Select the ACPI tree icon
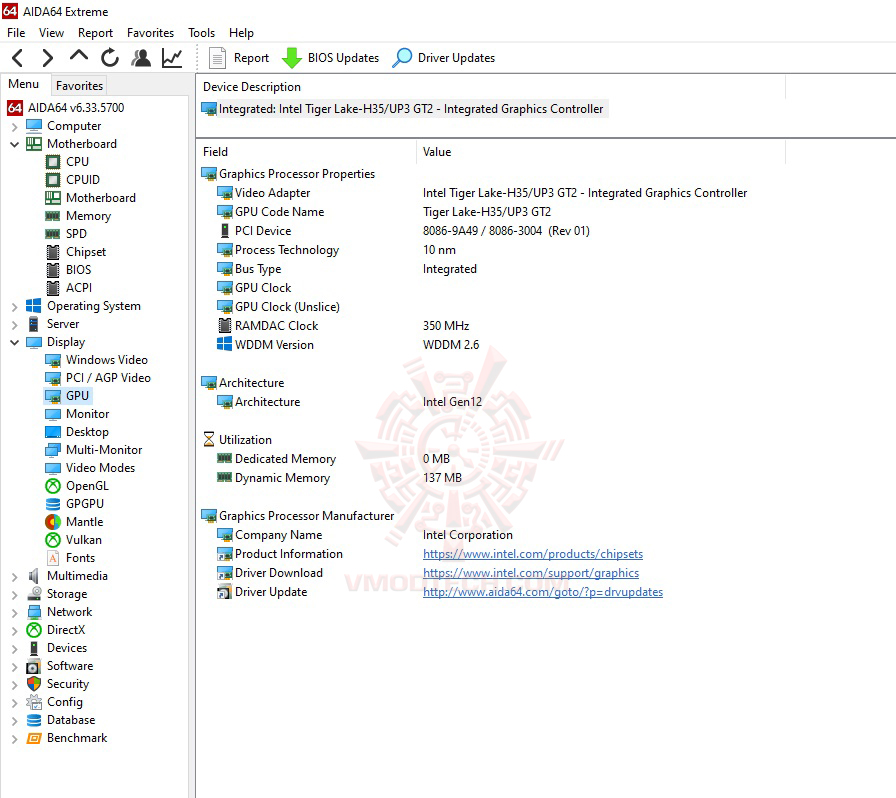The width and height of the screenshot is (896, 798). (x=53, y=288)
